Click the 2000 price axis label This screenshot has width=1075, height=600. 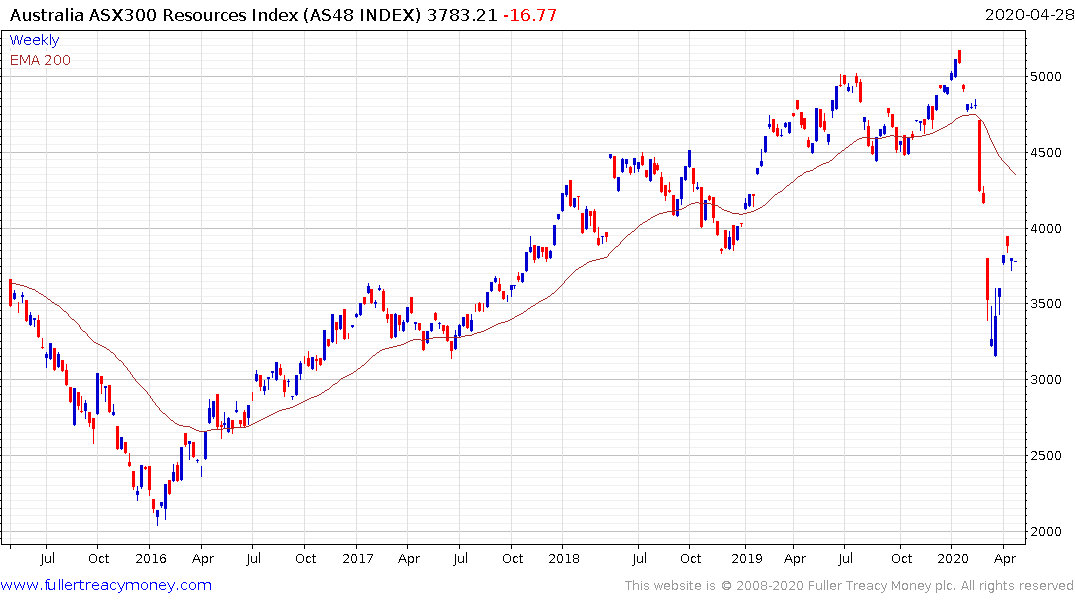coord(1046,531)
